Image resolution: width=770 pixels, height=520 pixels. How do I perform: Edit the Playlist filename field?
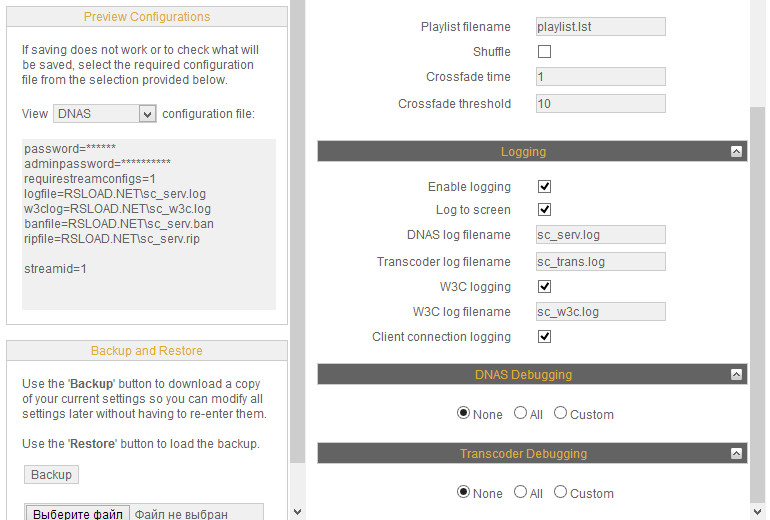(x=600, y=27)
